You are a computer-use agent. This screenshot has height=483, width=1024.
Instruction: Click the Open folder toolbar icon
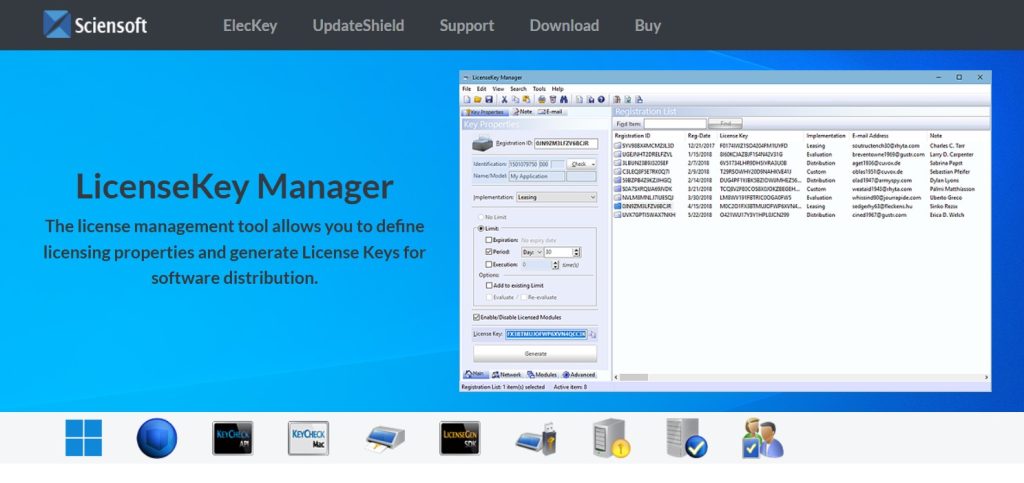tap(477, 99)
